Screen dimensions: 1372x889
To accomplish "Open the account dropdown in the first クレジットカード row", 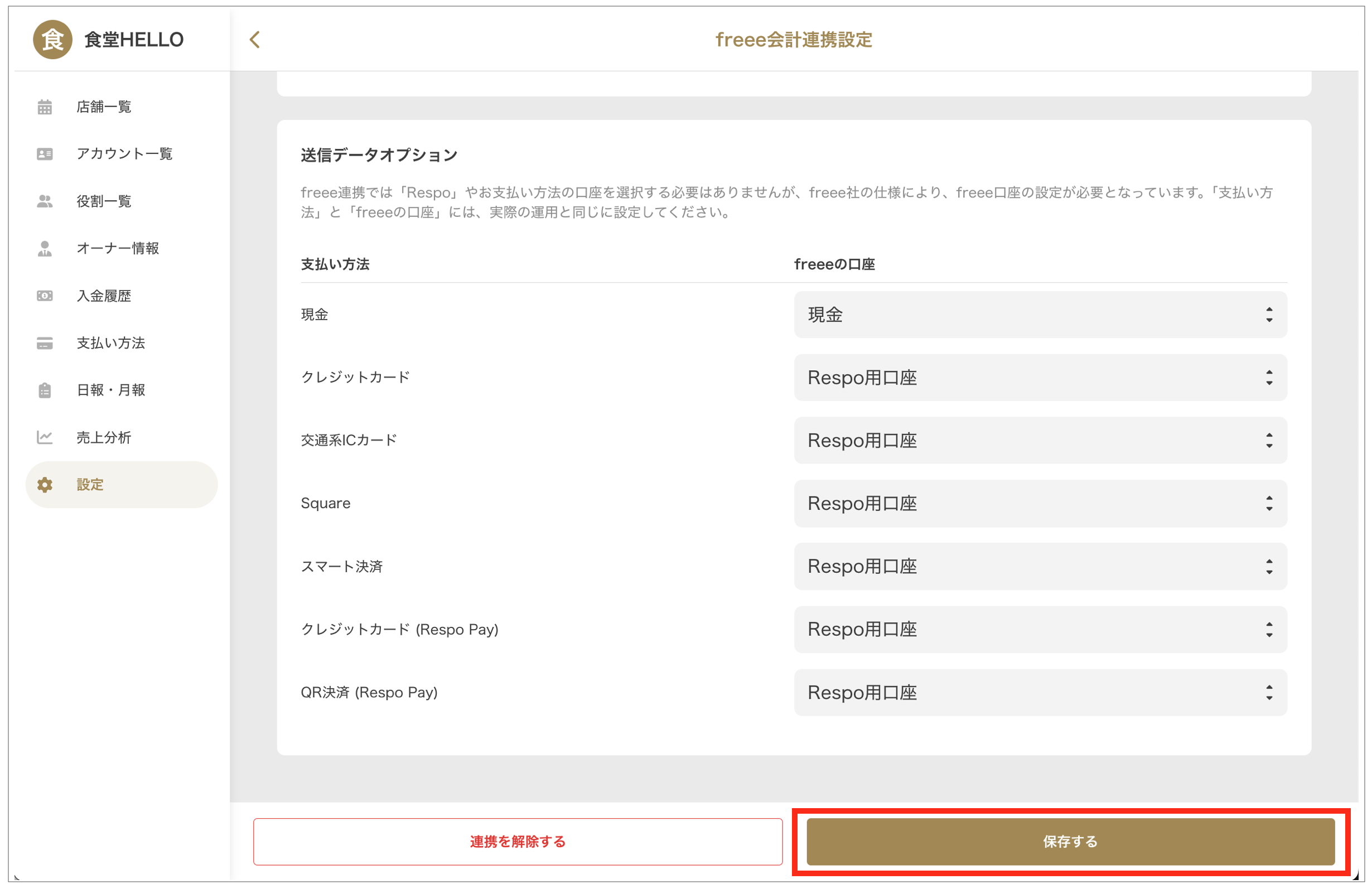I will coord(1041,378).
